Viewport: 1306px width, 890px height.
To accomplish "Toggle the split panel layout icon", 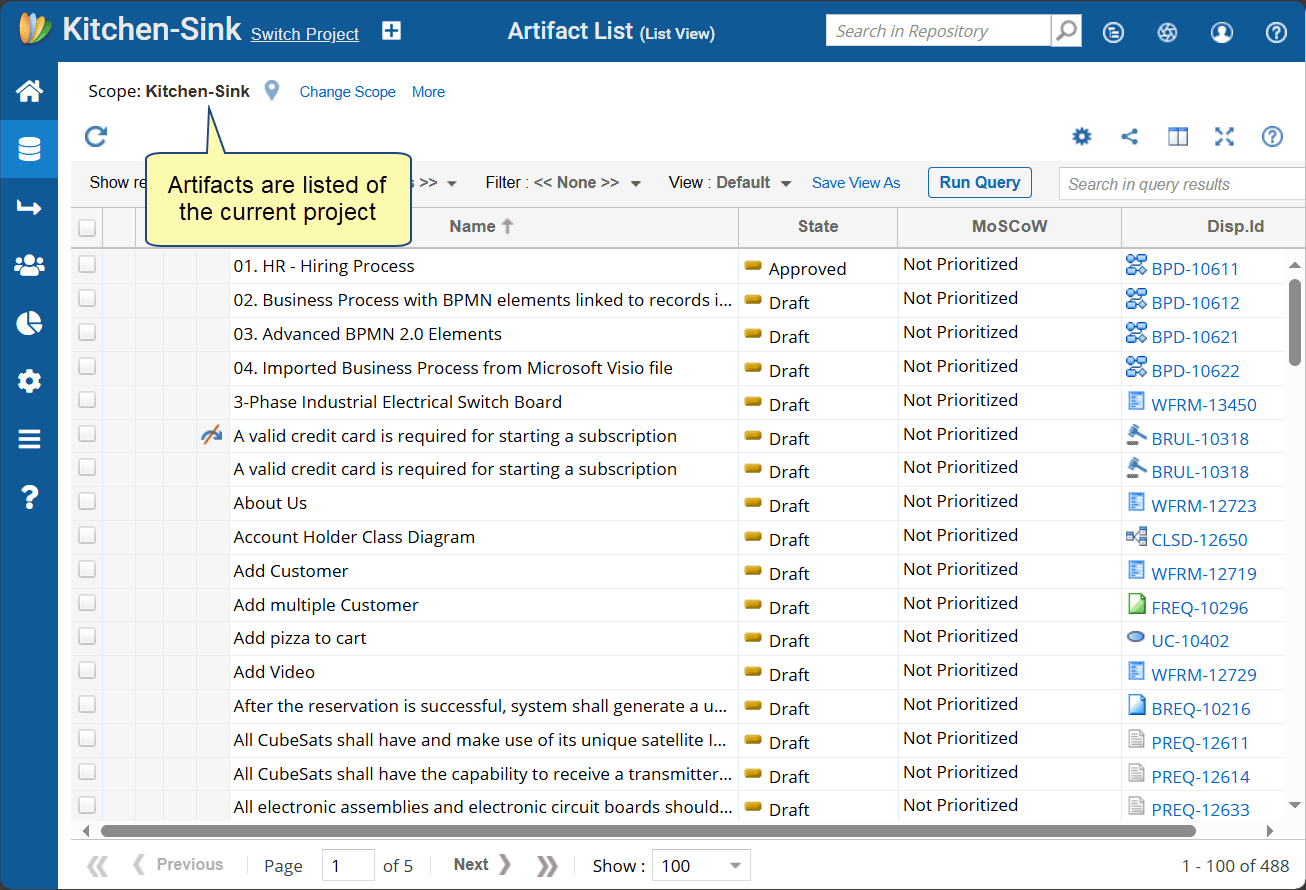I will tap(1177, 137).
